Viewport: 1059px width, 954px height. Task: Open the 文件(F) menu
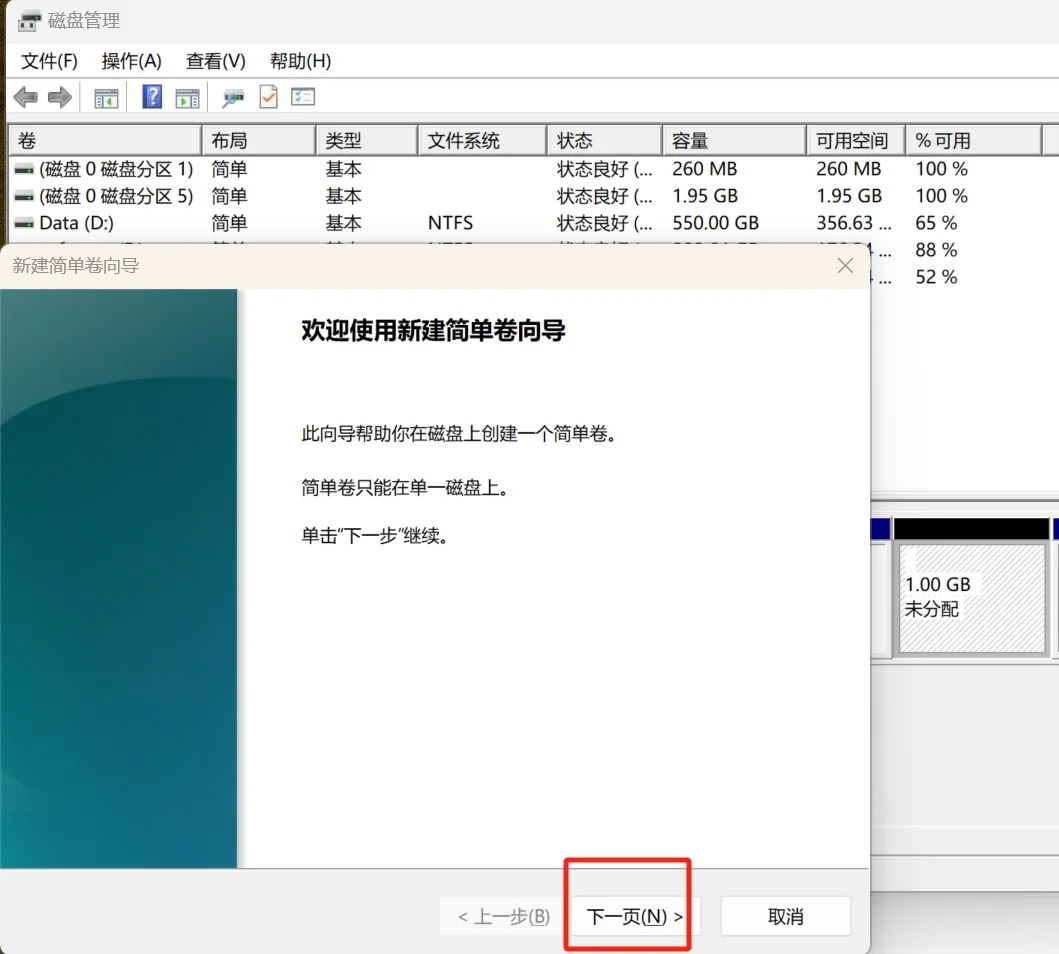49,61
